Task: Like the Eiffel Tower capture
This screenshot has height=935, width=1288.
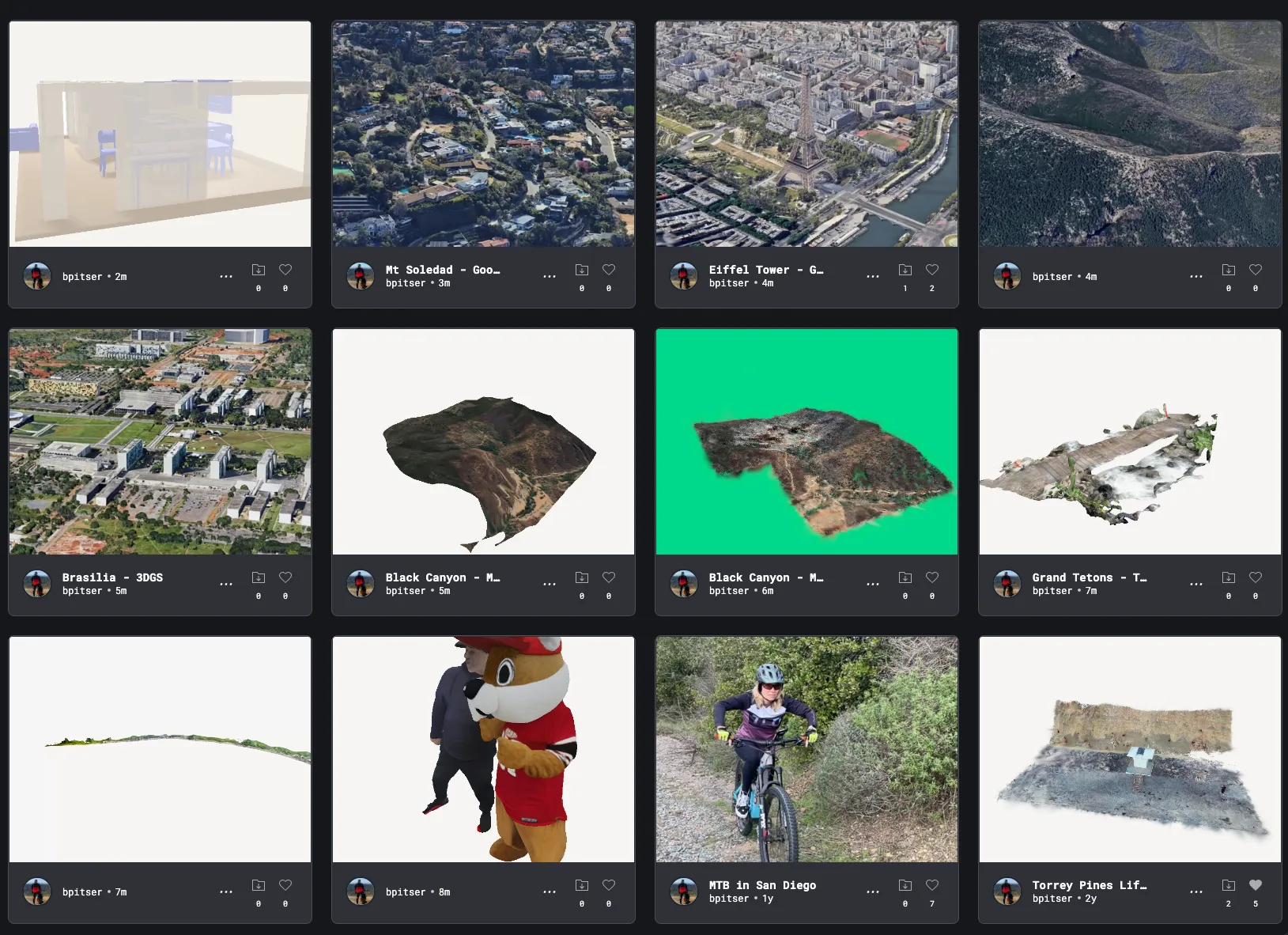Action: pos(932,270)
